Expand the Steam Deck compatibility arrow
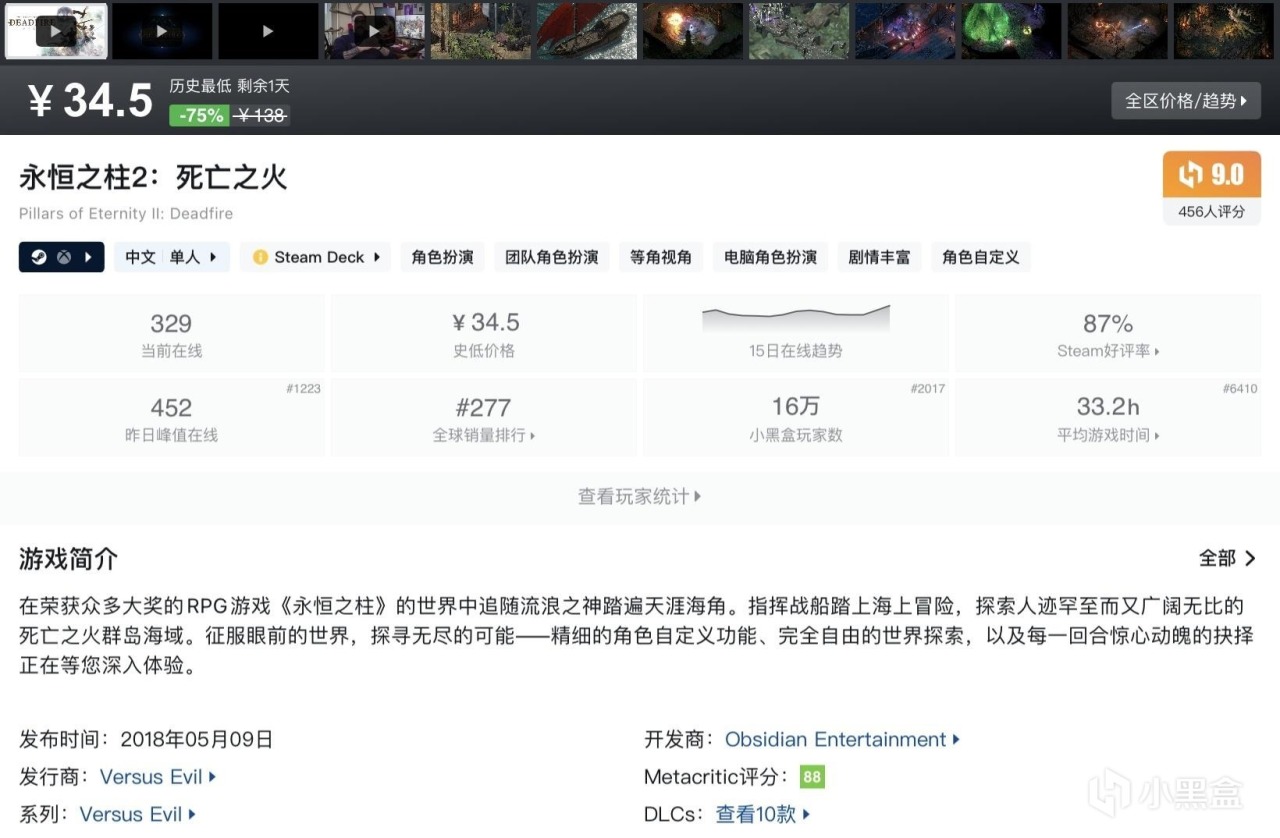This screenshot has width=1280, height=838. point(377,257)
